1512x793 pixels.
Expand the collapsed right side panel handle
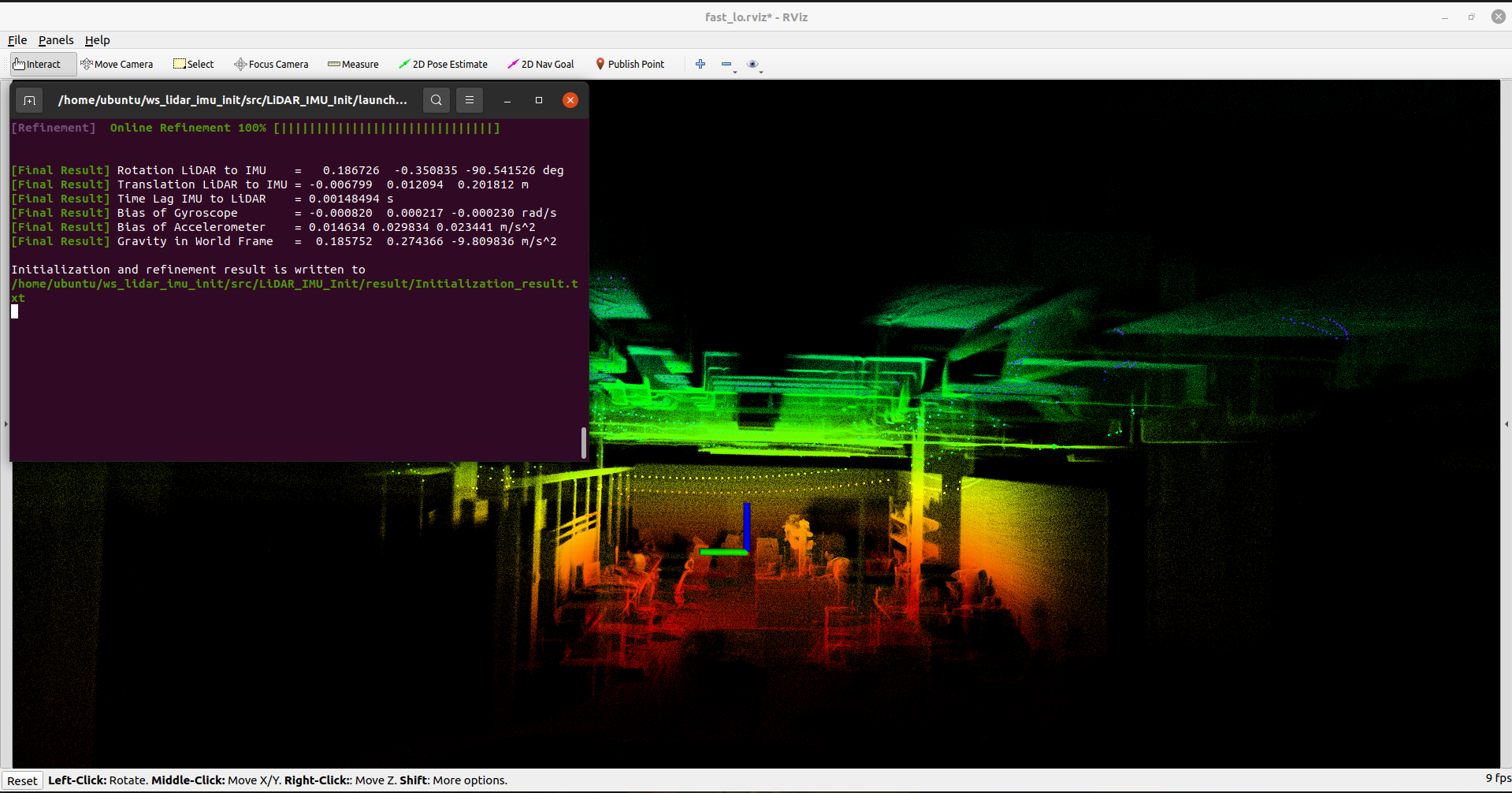(1506, 424)
